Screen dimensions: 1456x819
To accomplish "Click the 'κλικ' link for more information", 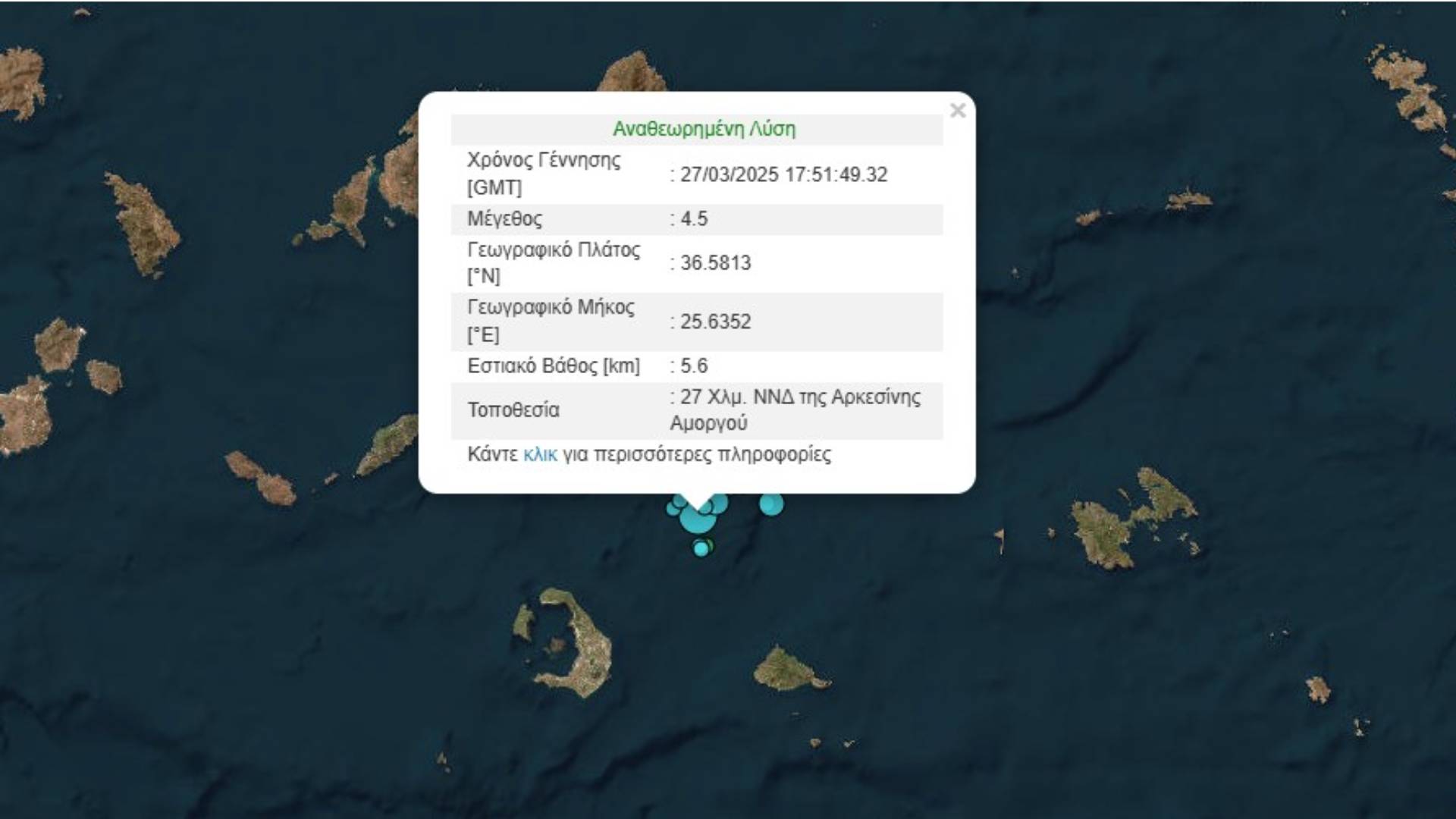I will tap(540, 455).
